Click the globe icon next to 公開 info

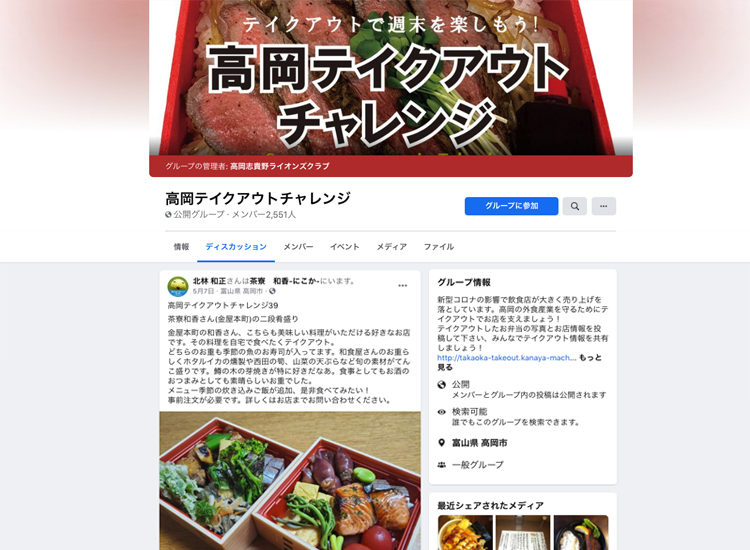click(x=441, y=385)
